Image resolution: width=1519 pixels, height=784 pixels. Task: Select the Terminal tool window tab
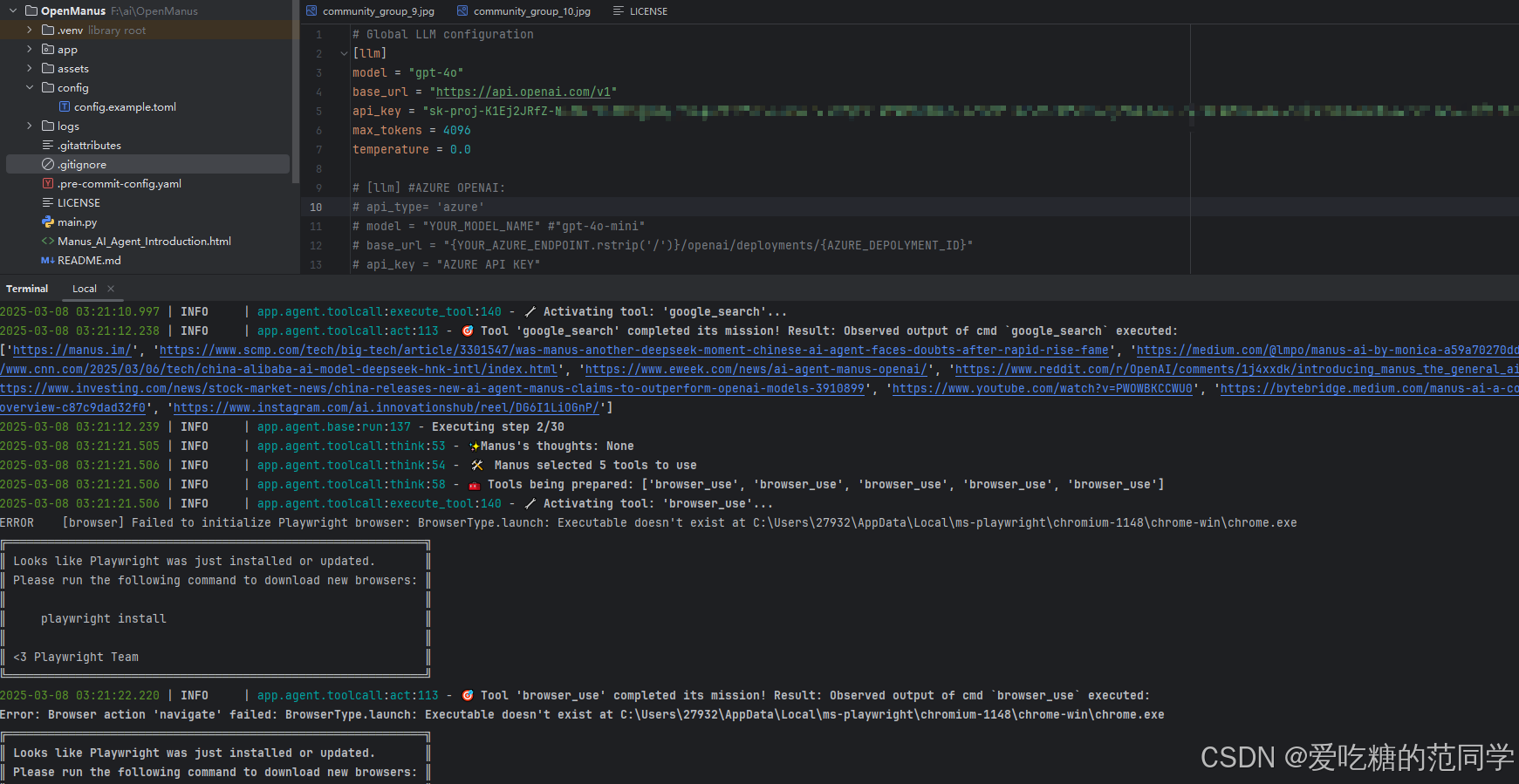click(27, 289)
